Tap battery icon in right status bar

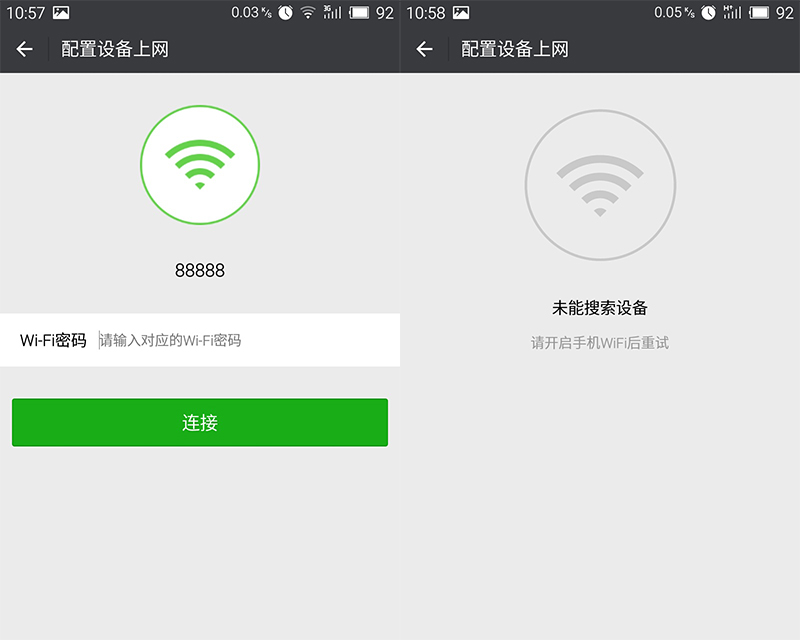pos(759,13)
